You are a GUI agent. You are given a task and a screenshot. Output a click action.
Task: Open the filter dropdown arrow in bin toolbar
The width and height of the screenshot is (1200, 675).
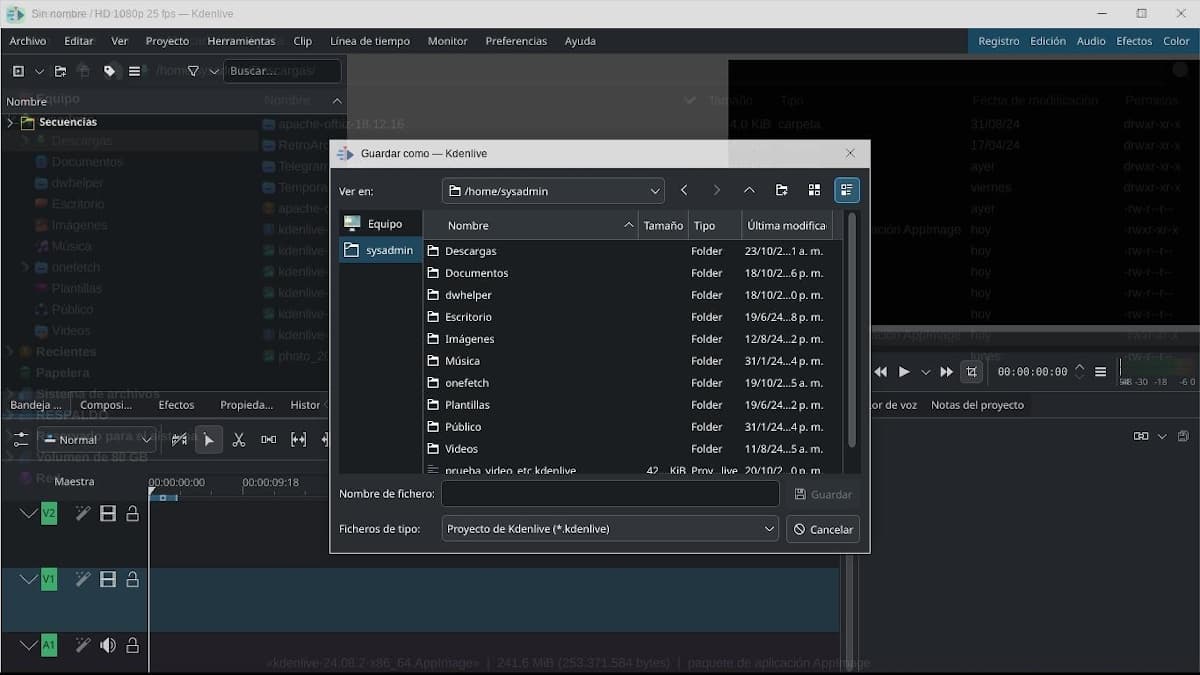(x=214, y=71)
